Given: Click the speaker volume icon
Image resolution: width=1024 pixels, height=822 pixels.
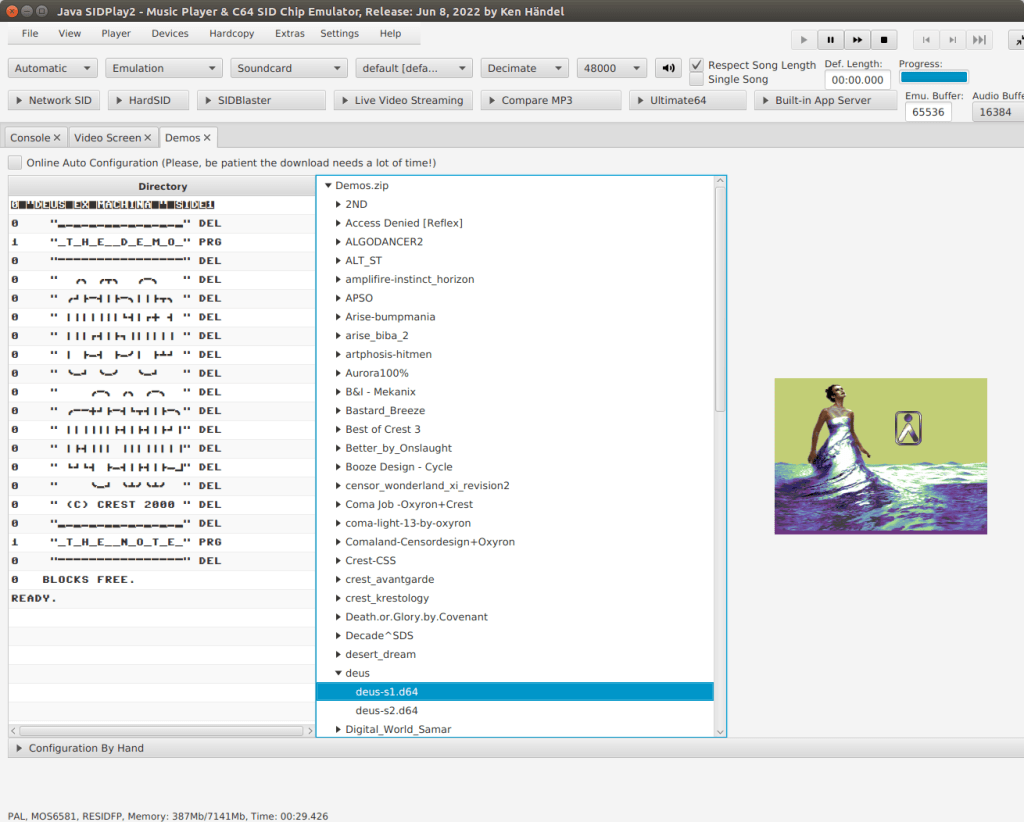Looking at the screenshot, I should coord(668,69).
